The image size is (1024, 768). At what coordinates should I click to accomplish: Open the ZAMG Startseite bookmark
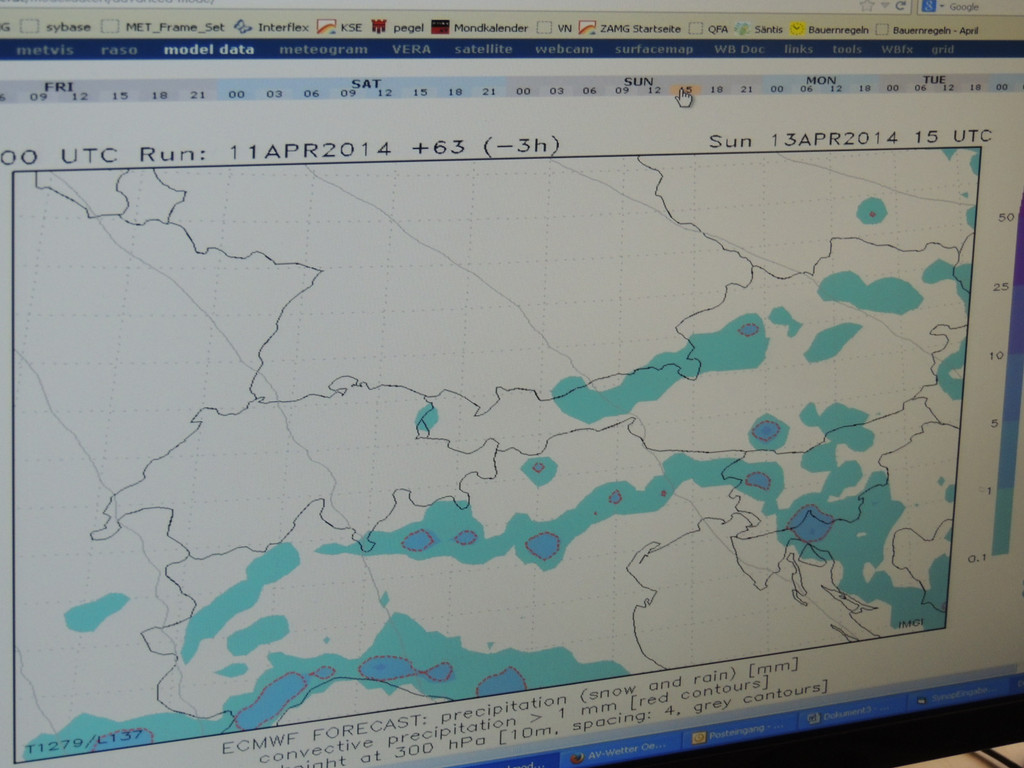pos(640,29)
